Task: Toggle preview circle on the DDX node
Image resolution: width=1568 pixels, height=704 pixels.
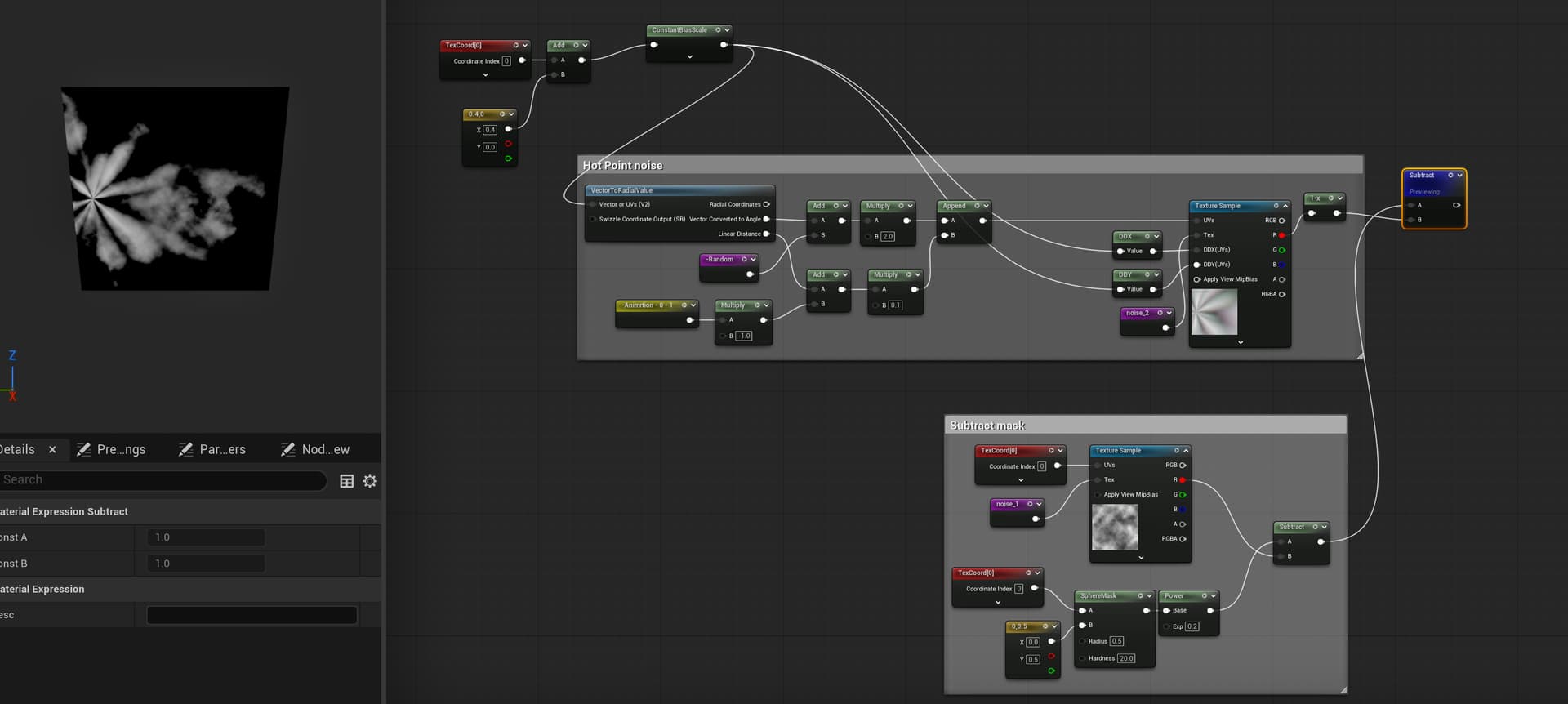Action: 1147,236
